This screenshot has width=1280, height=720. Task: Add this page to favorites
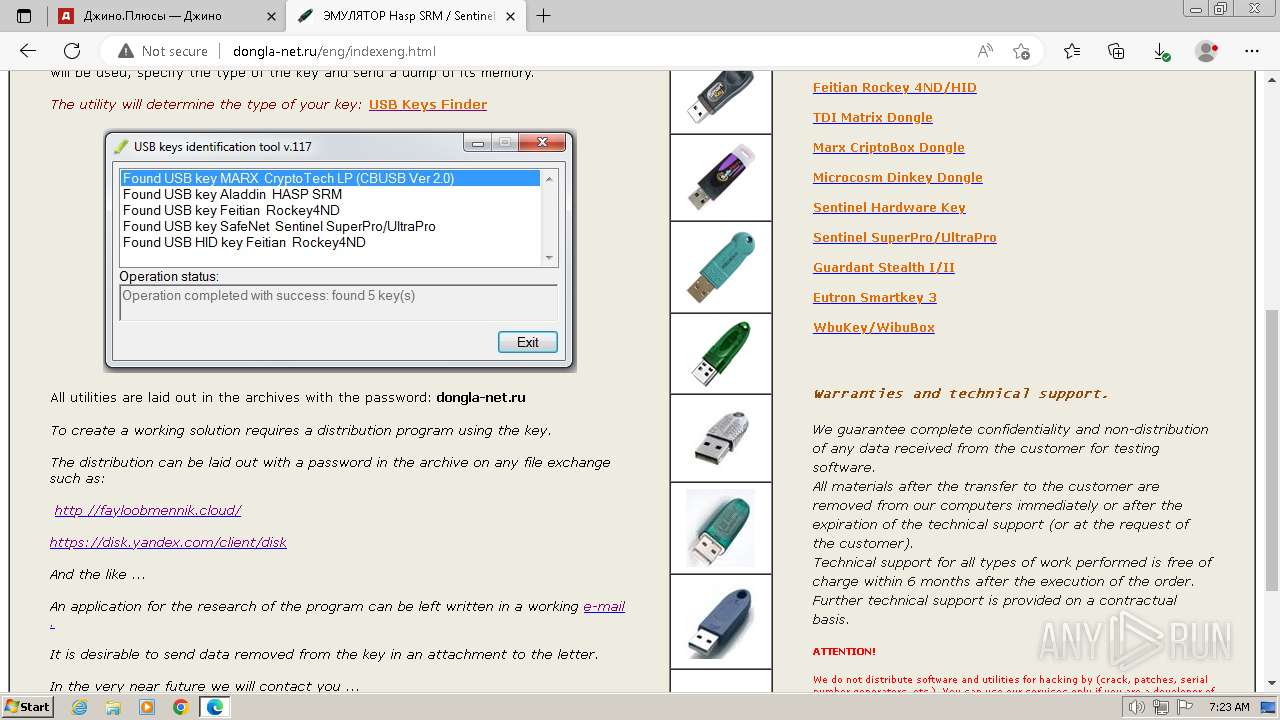click(1021, 51)
